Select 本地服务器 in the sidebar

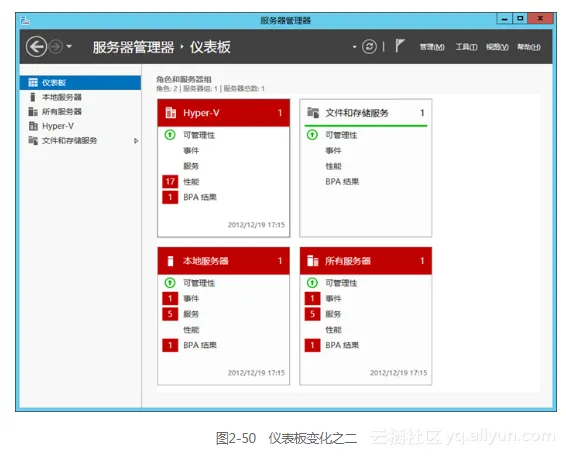(80, 97)
